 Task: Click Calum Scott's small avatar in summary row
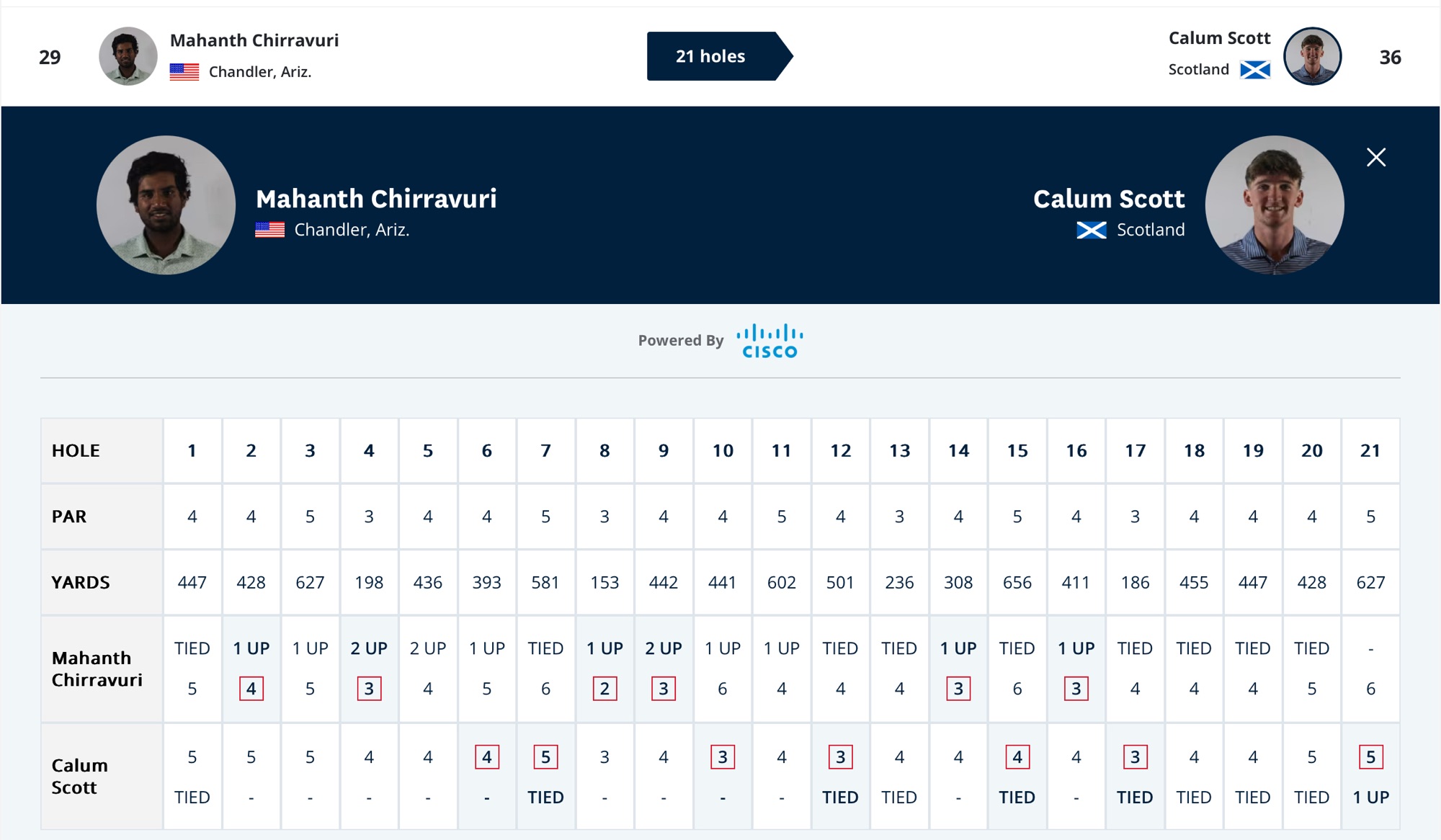pos(1312,56)
